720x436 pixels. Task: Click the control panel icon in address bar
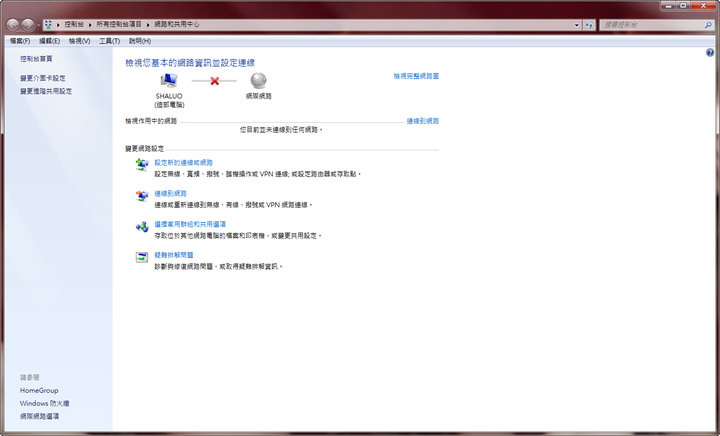coord(48,24)
